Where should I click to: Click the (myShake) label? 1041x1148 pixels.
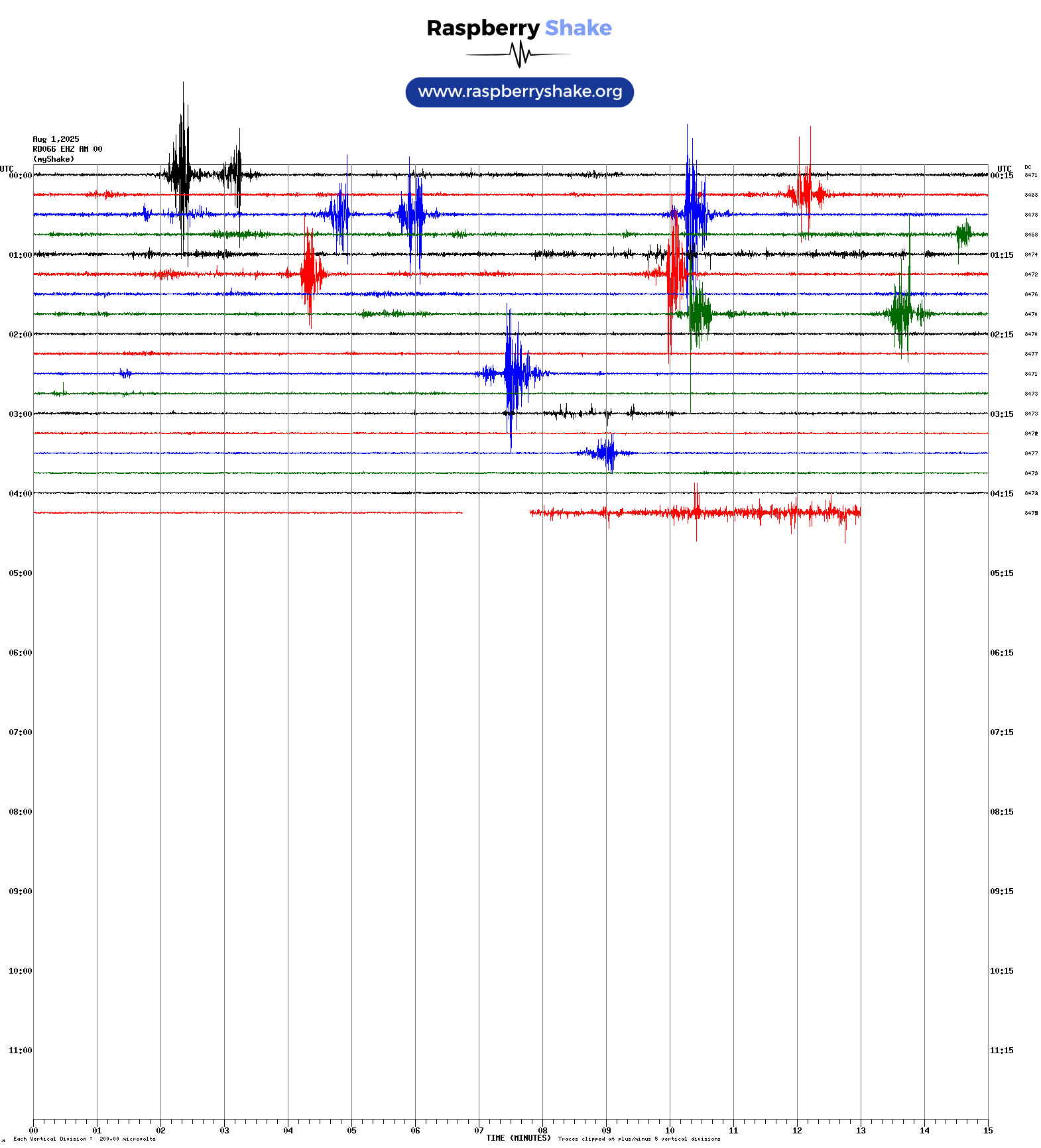53,159
